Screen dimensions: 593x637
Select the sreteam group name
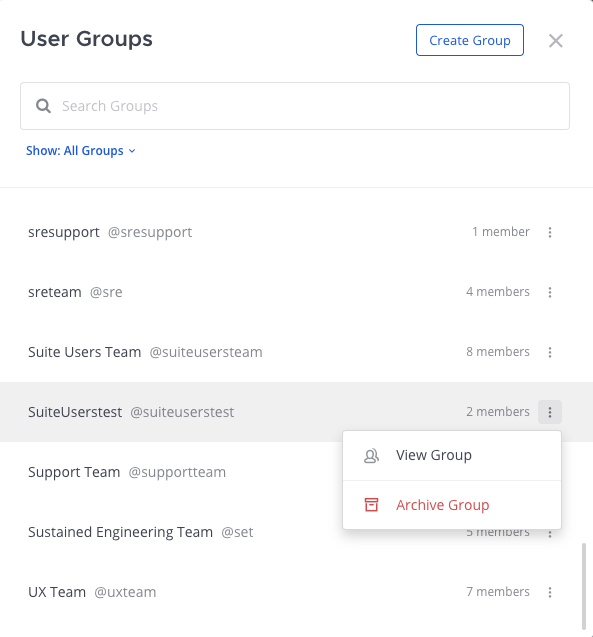(x=55, y=292)
